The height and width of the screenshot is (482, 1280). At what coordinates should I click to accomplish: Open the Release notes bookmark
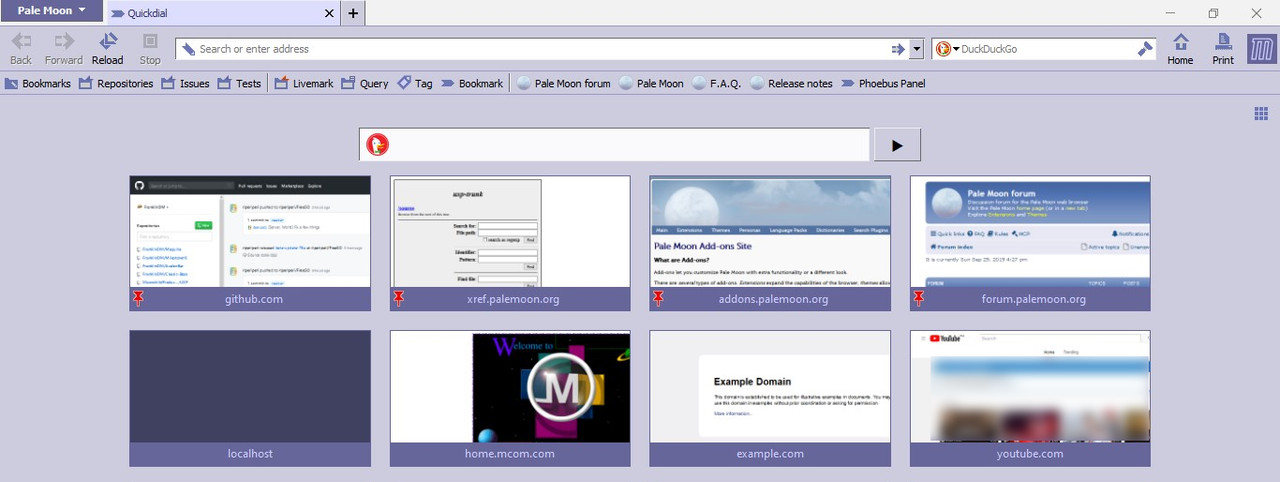pyautogui.click(x=791, y=84)
